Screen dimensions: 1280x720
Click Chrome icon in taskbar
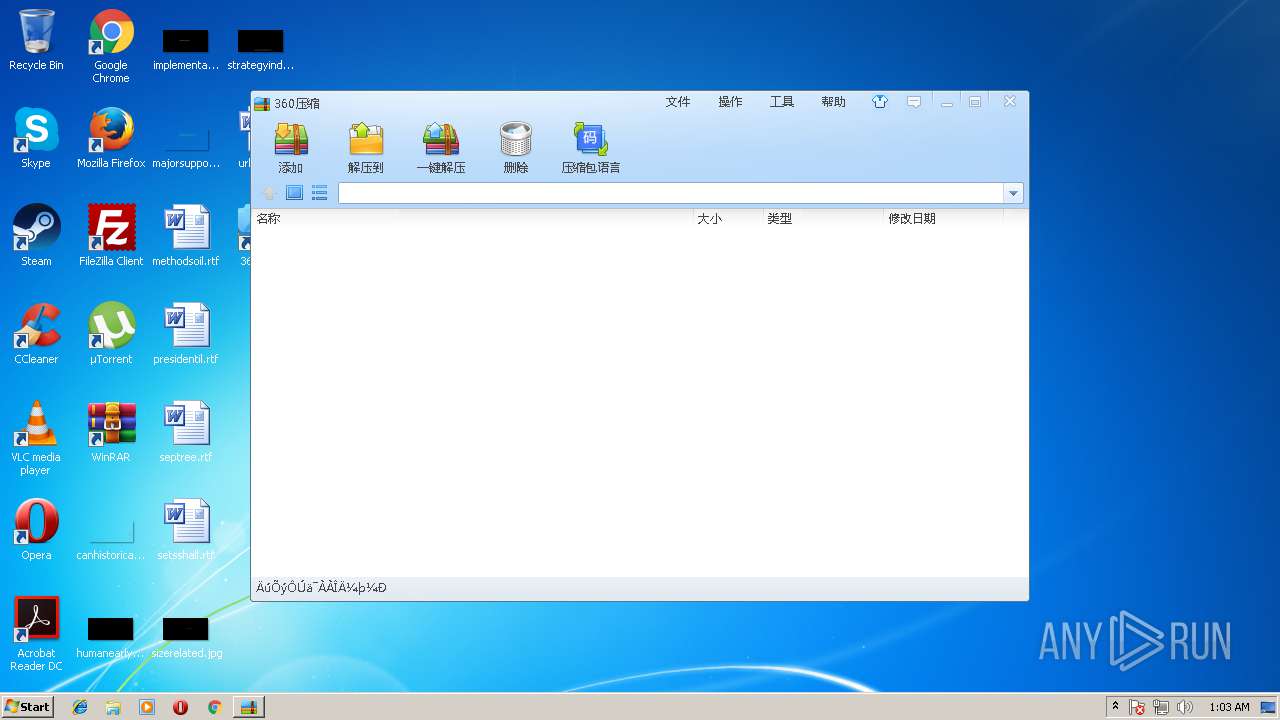coord(214,707)
